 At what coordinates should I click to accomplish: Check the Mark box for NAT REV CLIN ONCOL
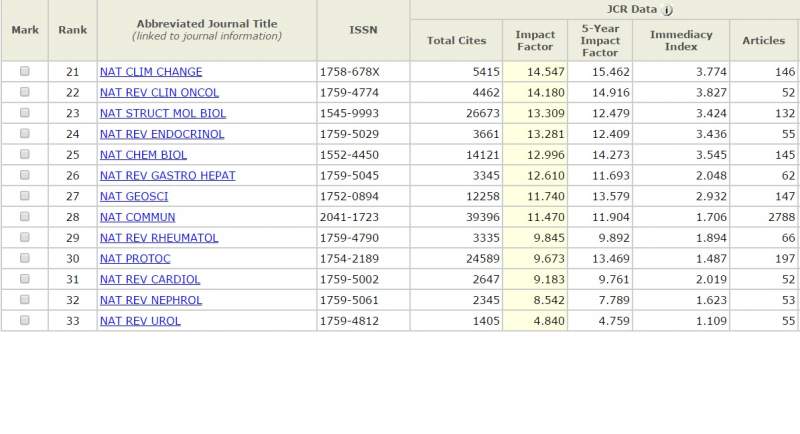pyautogui.click(x=24, y=92)
